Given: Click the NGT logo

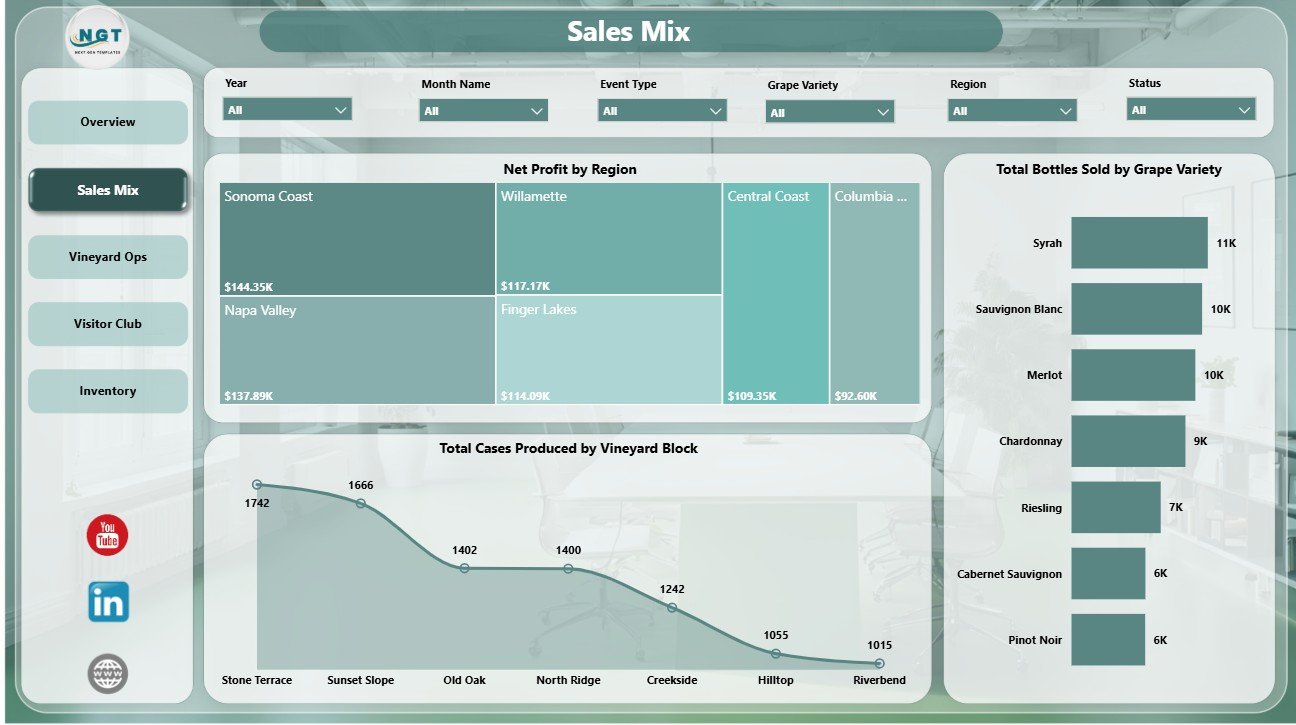Looking at the screenshot, I should pyautogui.click(x=97, y=37).
